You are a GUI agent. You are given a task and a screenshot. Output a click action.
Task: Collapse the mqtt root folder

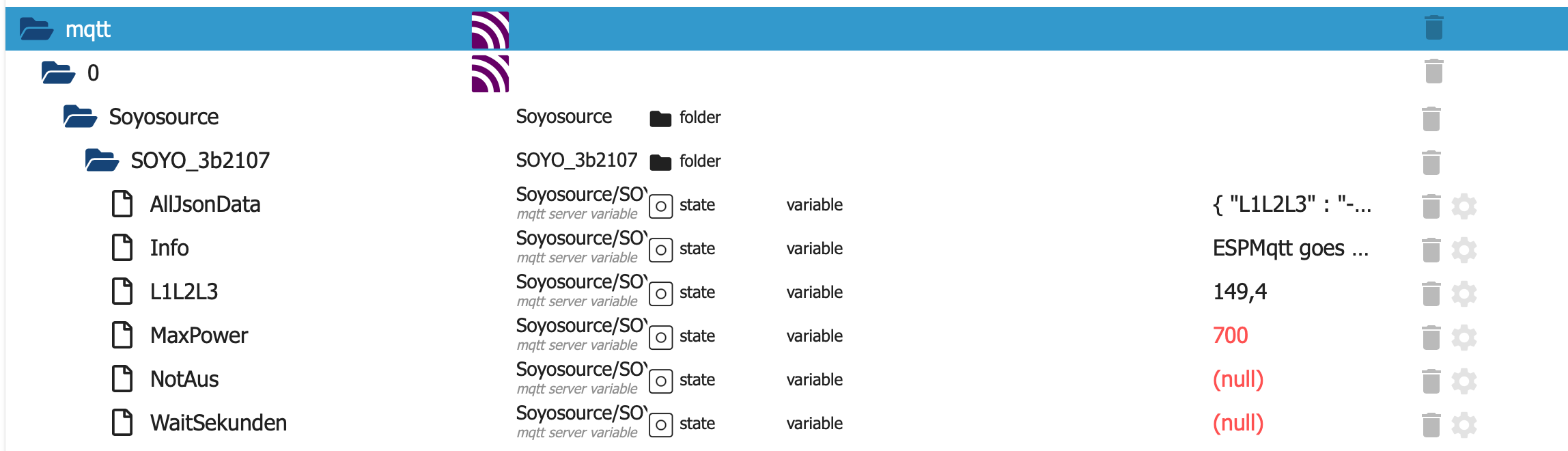click(x=36, y=29)
